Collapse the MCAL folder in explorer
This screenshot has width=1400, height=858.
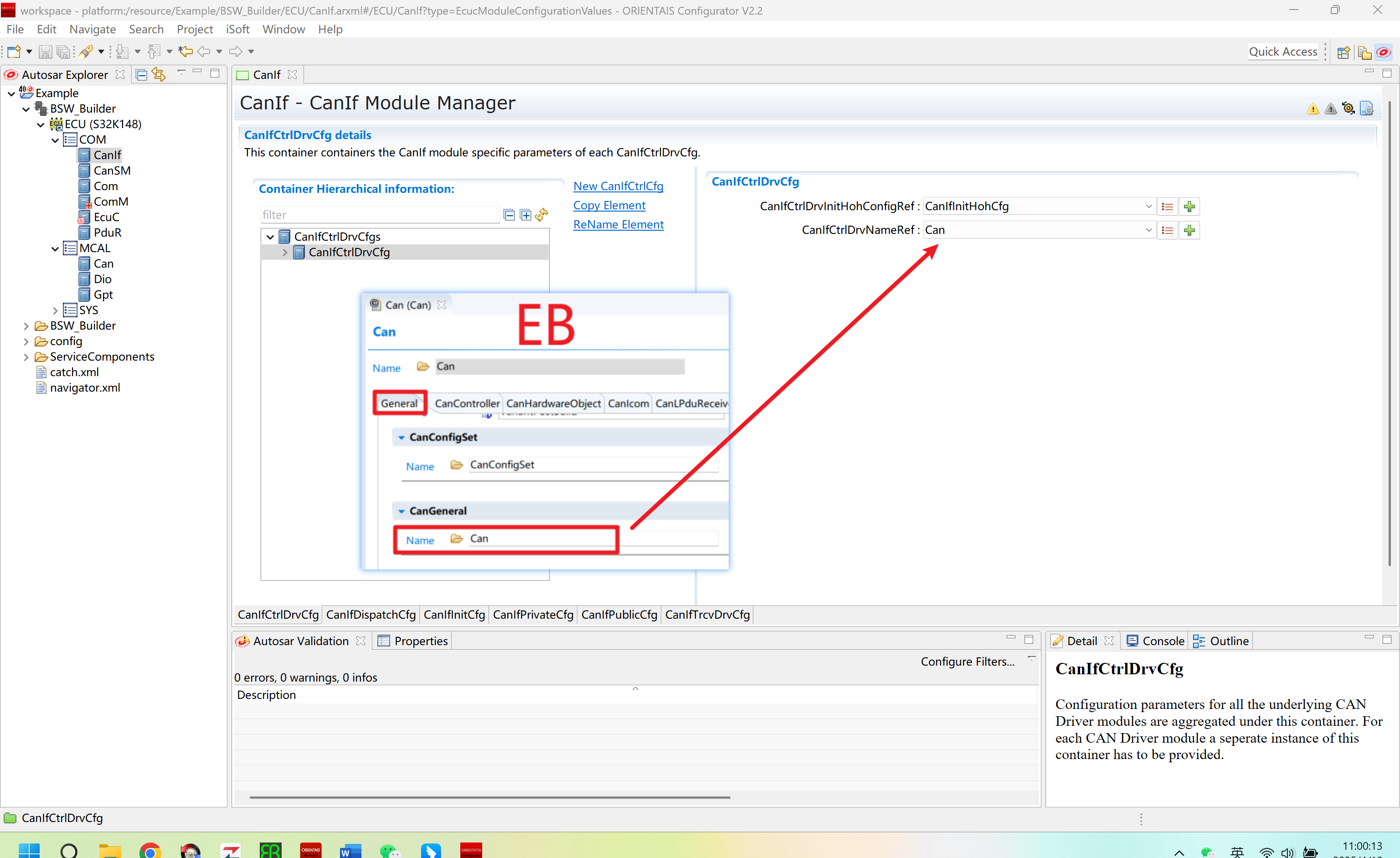[x=55, y=248]
